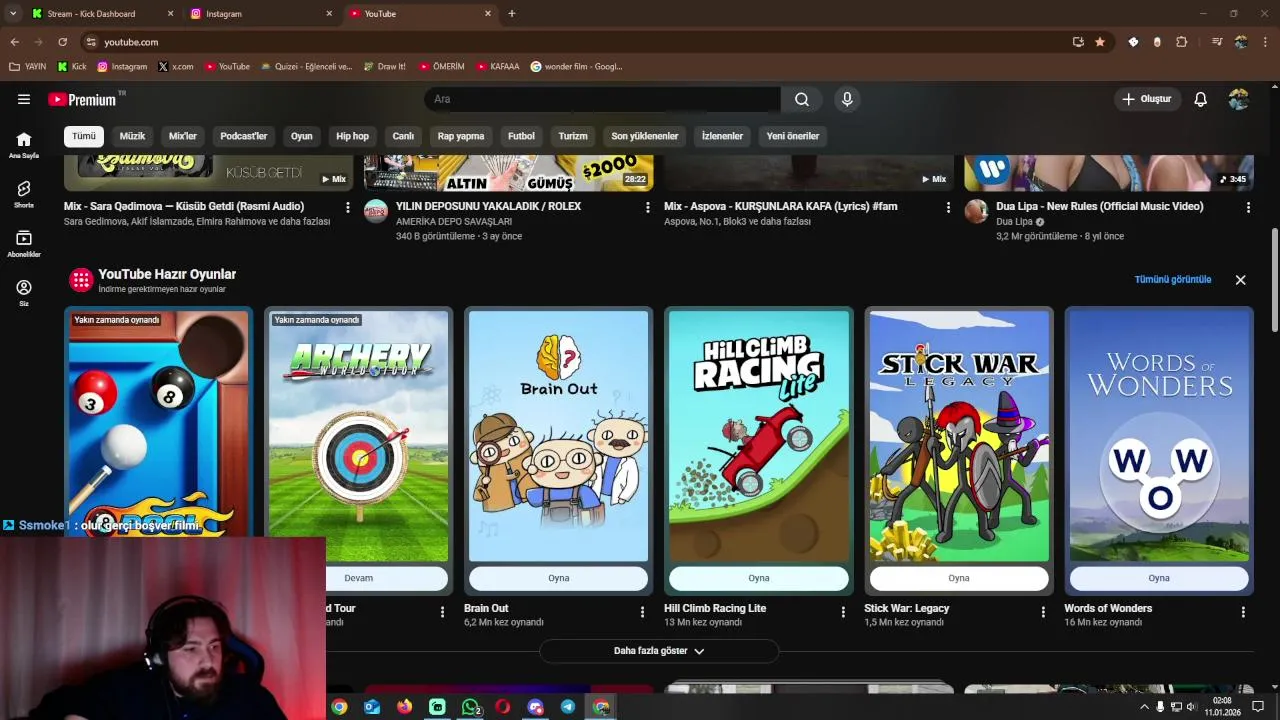Click Oyna under Hill Climb Racing Lite
Viewport: 1280px width, 720px height.
click(x=759, y=578)
